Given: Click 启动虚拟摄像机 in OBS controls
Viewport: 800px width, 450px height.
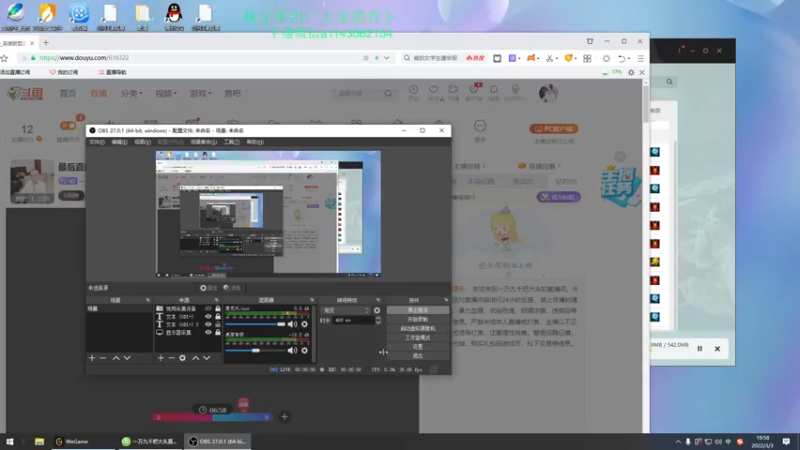Looking at the screenshot, I should pos(418,329).
